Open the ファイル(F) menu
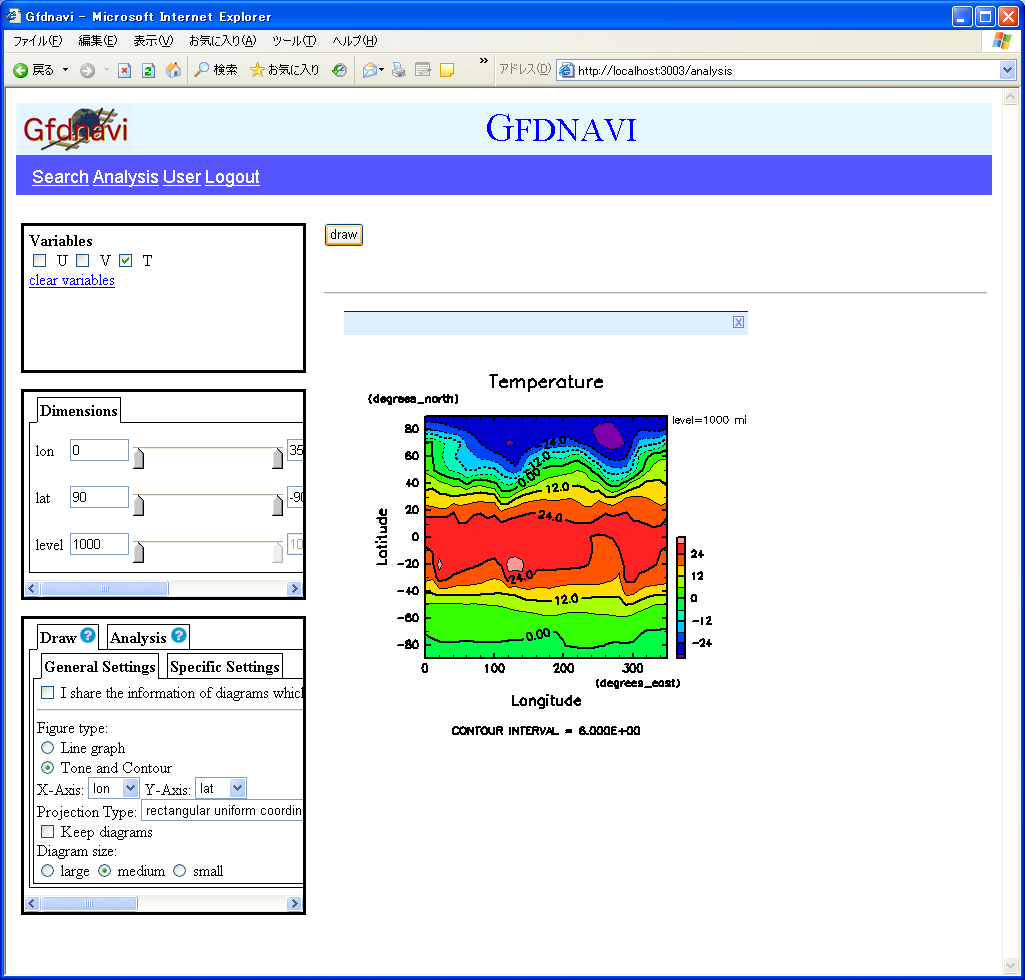Image resolution: width=1025 pixels, height=980 pixels. click(x=38, y=41)
